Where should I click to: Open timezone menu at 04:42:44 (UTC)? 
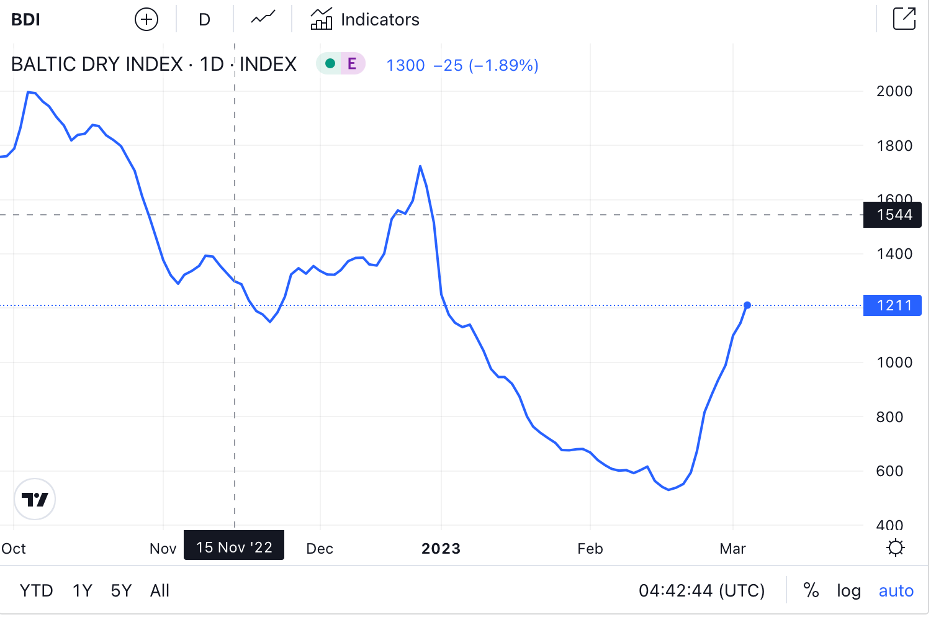pyautogui.click(x=701, y=590)
